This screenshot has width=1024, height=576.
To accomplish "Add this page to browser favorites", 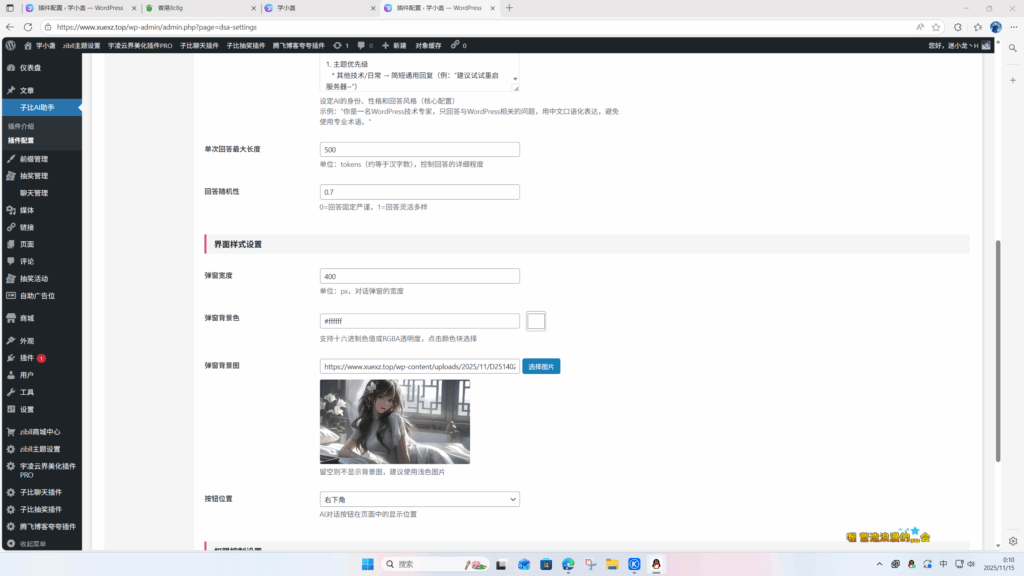I will 937,27.
